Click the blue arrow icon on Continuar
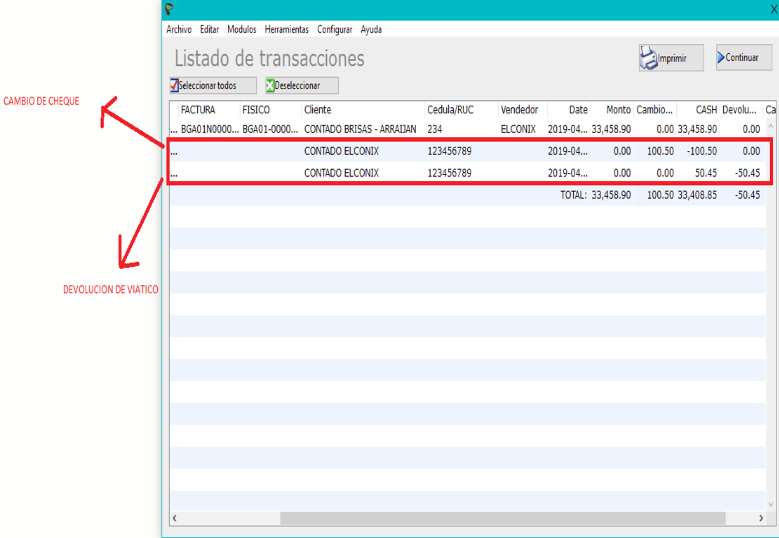 [x=721, y=58]
